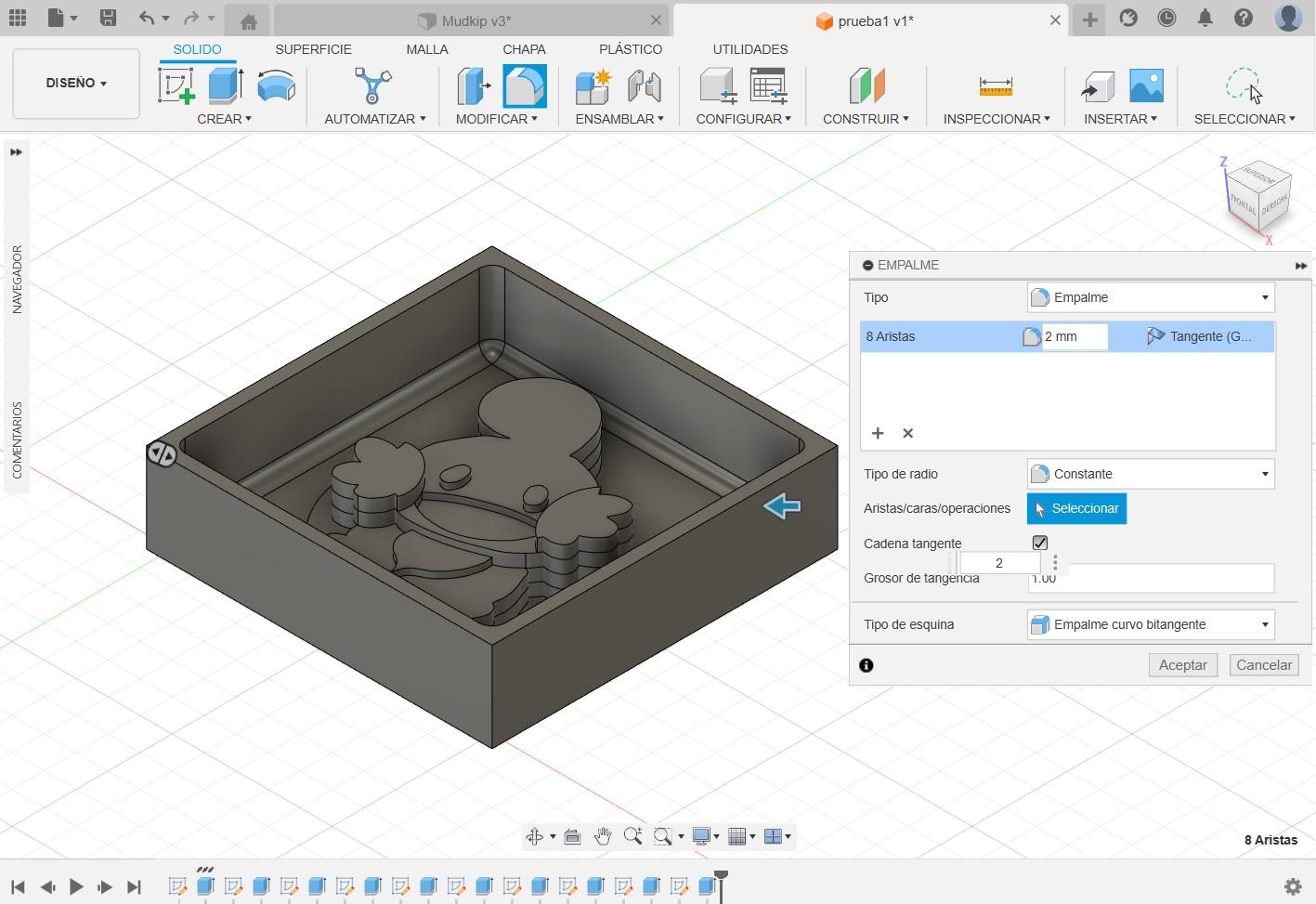The image size is (1316, 904).
Task: Open the Help question mark icon
Action: click(x=1244, y=18)
